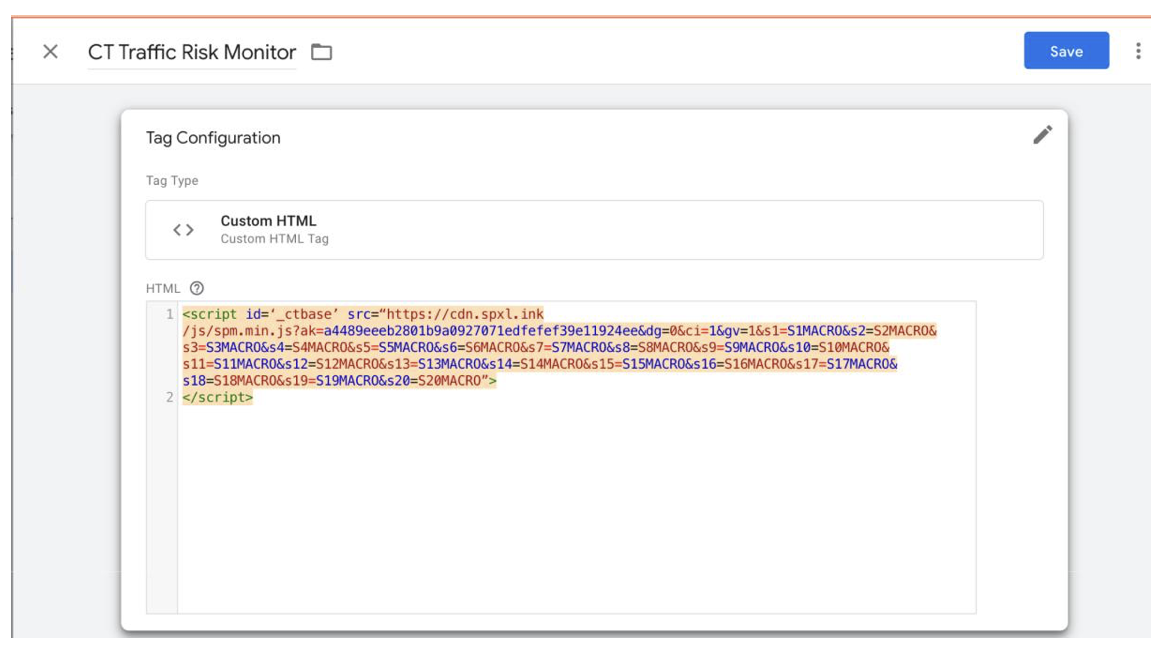Click the opening <script id='_ctbase' text
The width and height of the screenshot is (1168, 662).
(x=261, y=314)
